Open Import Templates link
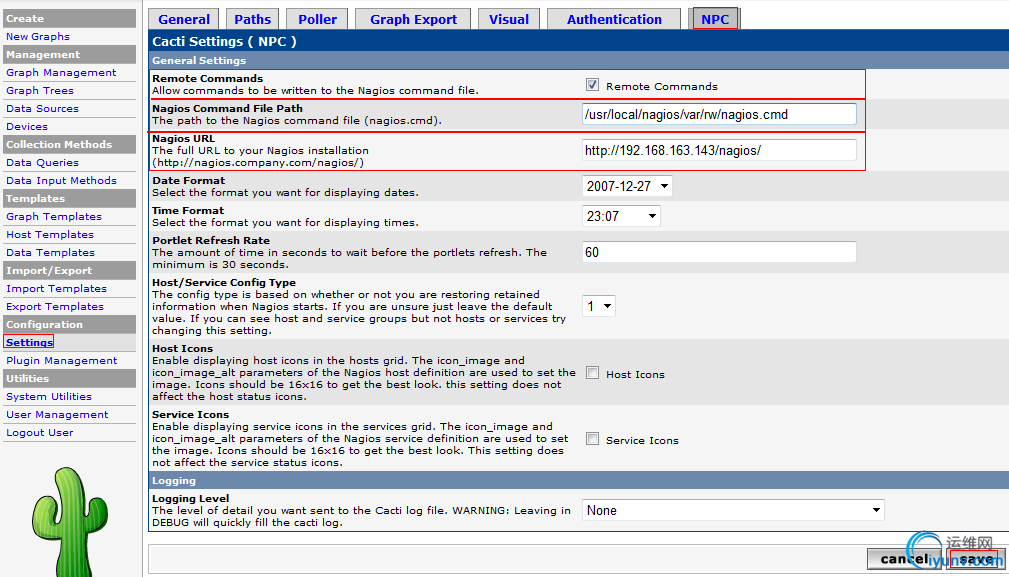Screen dimensions: 1009x577 57,289
